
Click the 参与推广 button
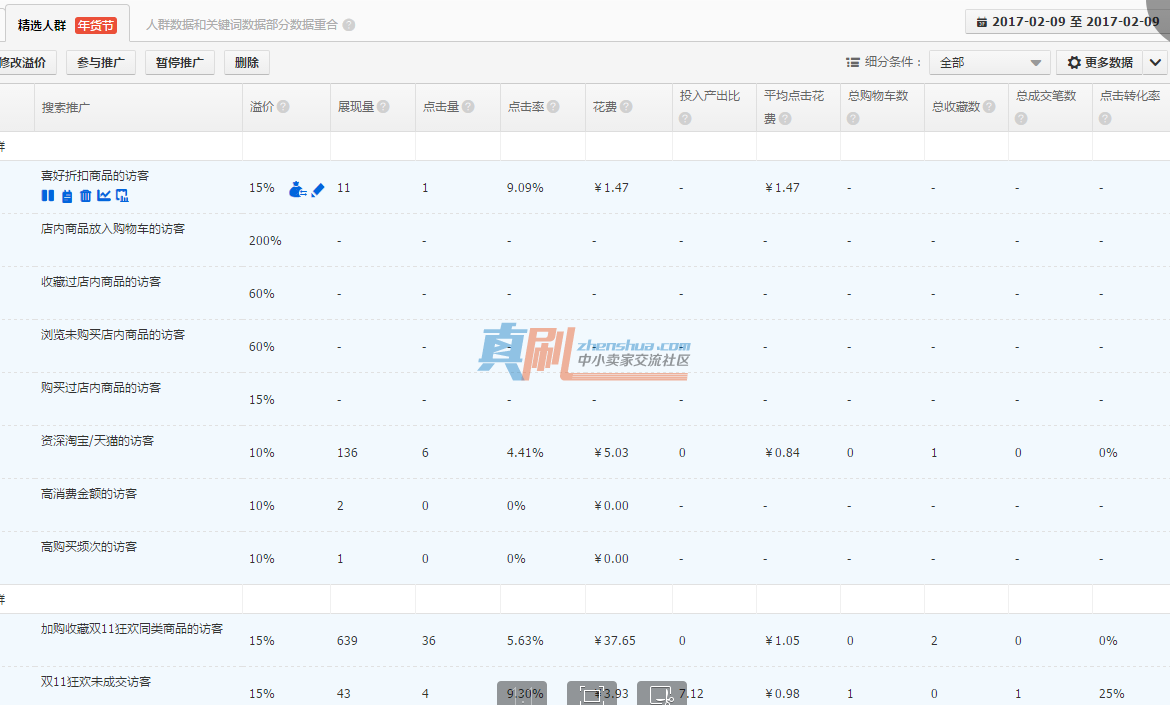click(101, 63)
